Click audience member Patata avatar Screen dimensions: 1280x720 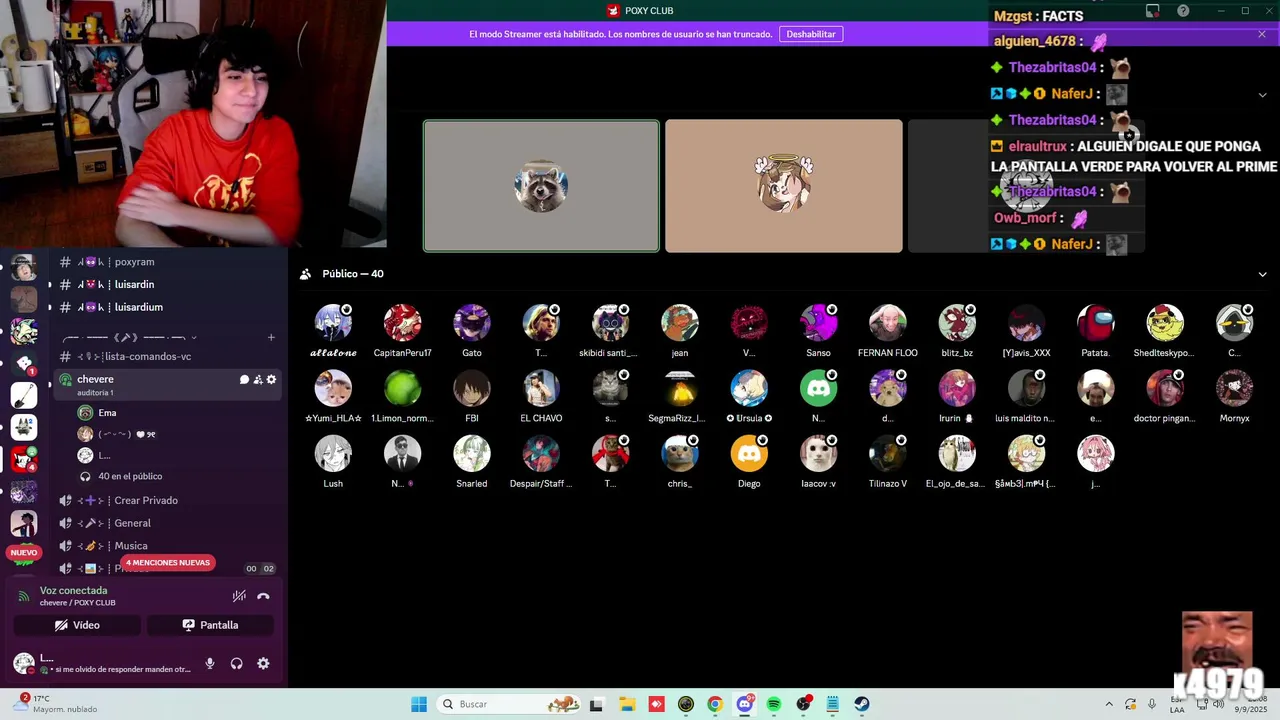click(x=1096, y=324)
